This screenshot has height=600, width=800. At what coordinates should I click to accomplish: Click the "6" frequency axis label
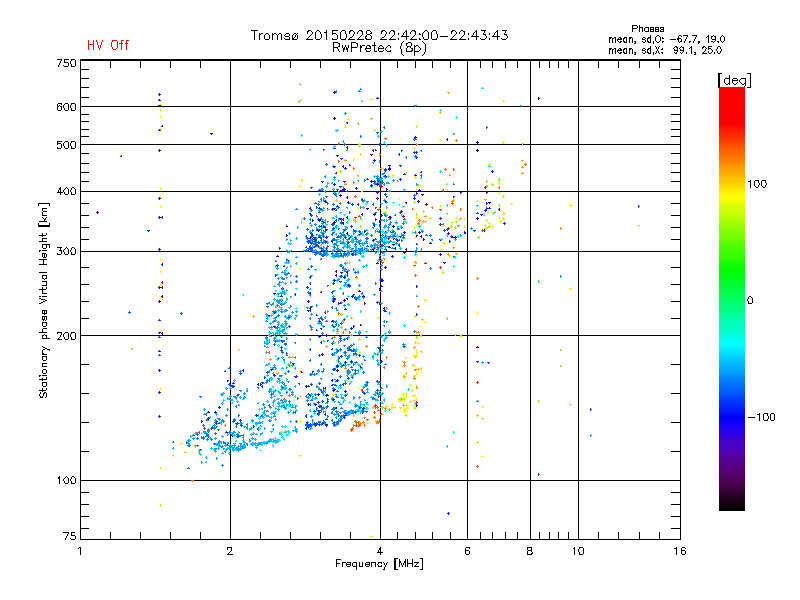(x=467, y=551)
